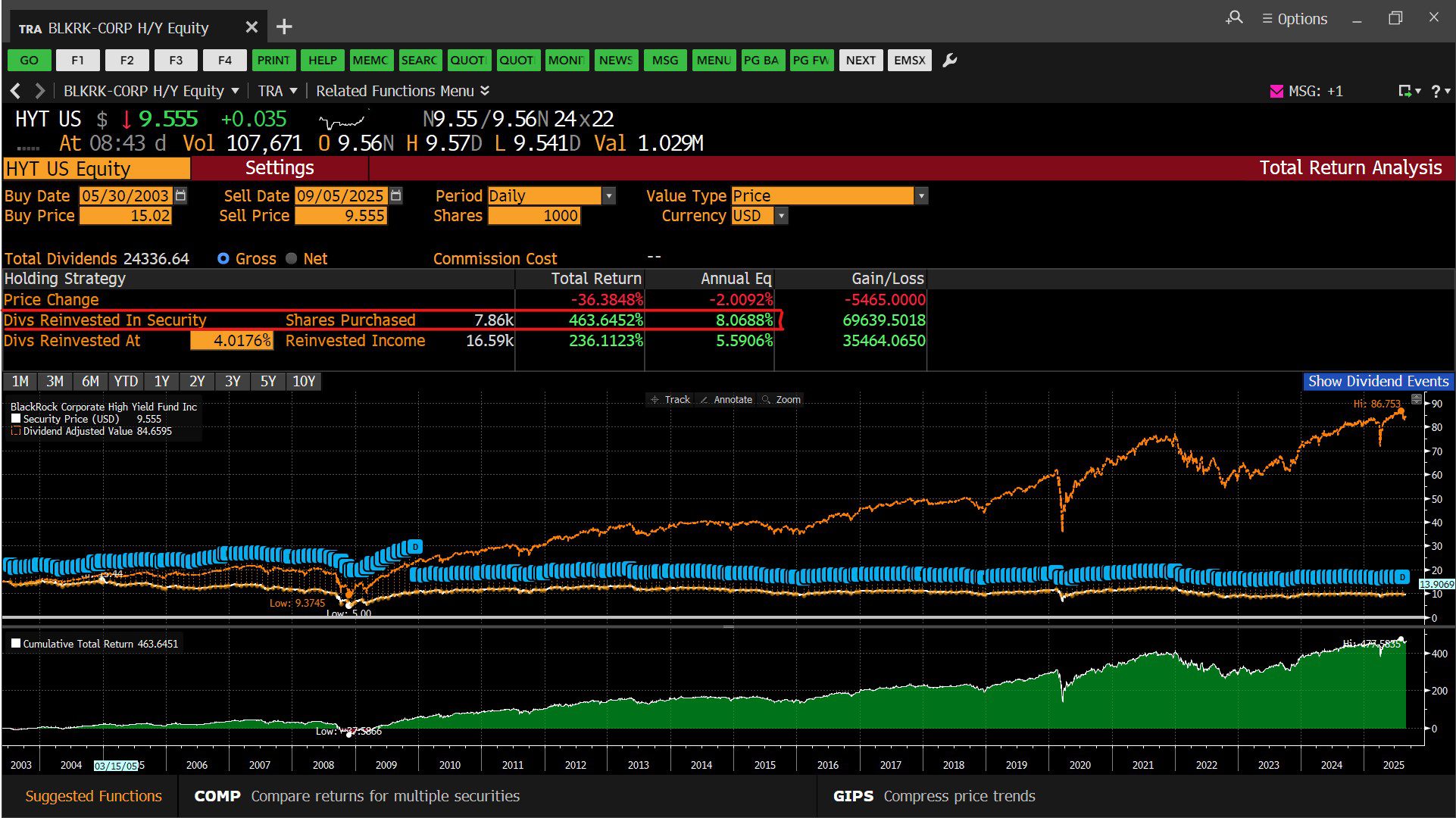Select the Net radio button
The height and width of the screenshot is (818, 1456).
point(292,258)
